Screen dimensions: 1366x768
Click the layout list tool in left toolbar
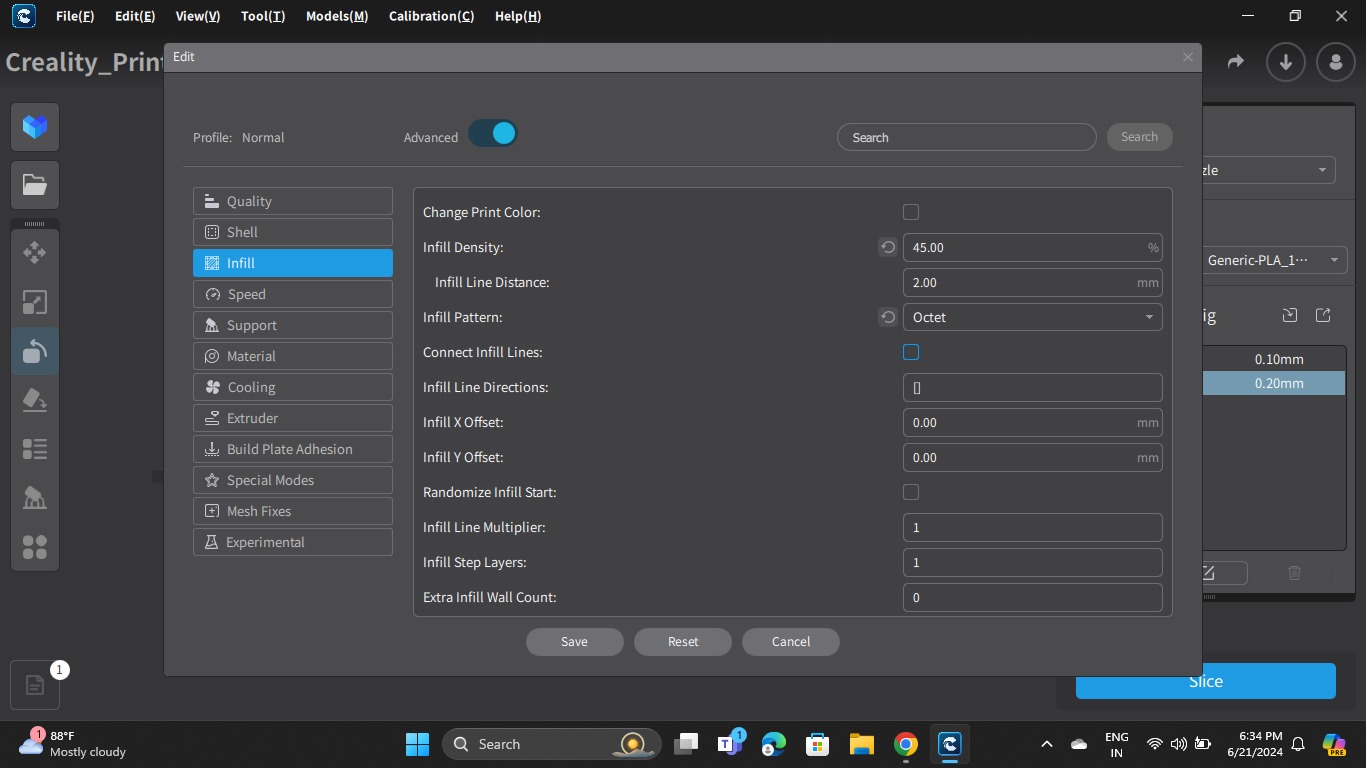(35, 449)
